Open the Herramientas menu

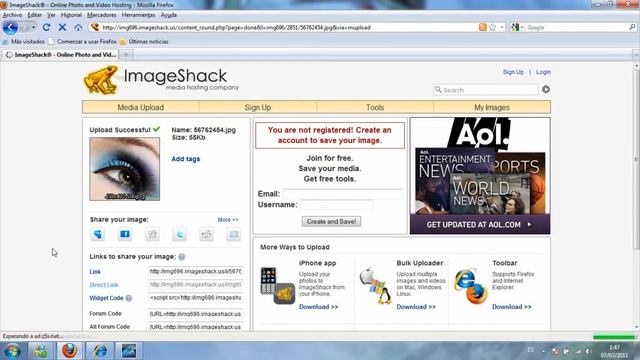(138, 15)
